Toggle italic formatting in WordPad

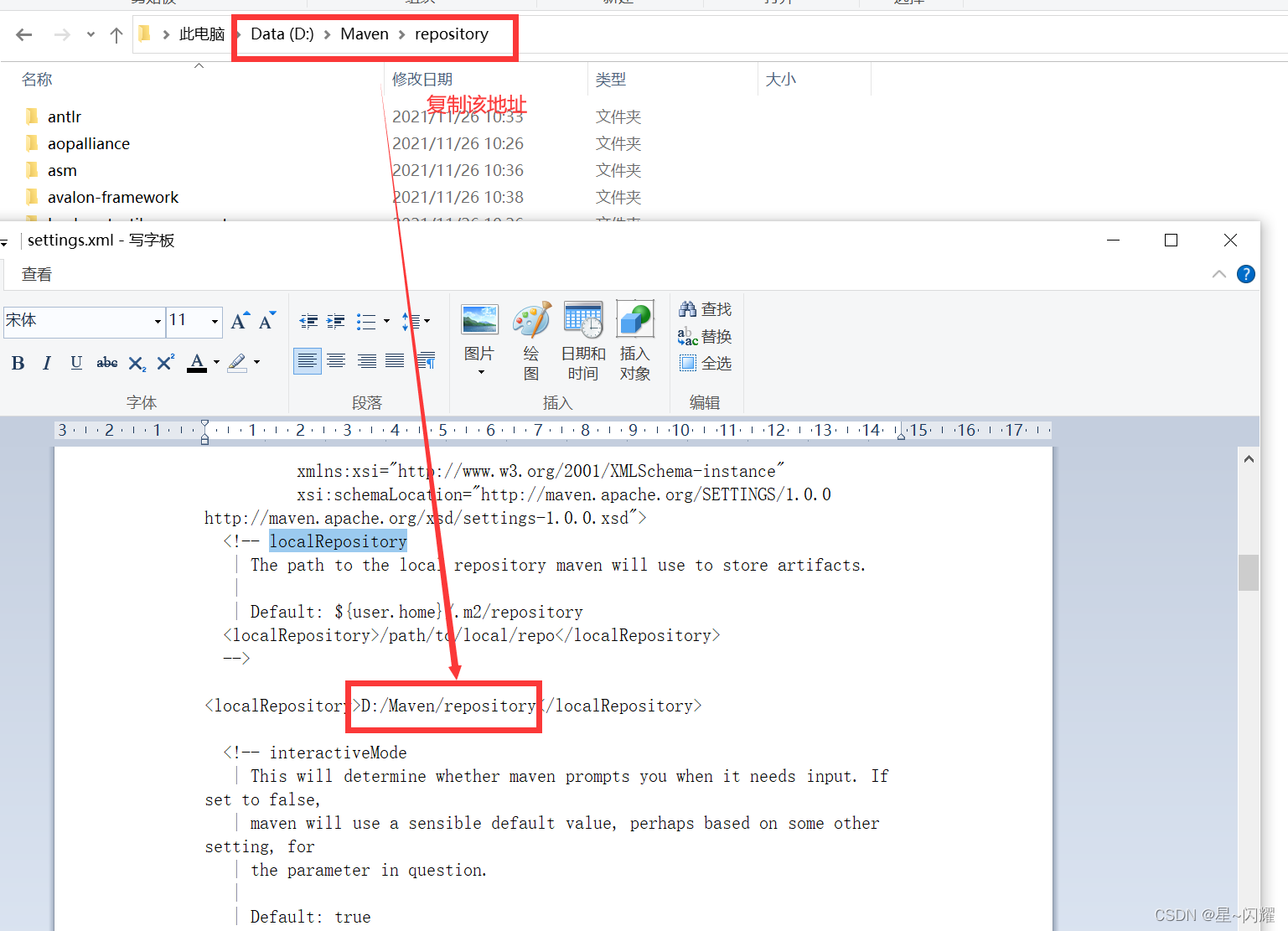click(47, 363)
